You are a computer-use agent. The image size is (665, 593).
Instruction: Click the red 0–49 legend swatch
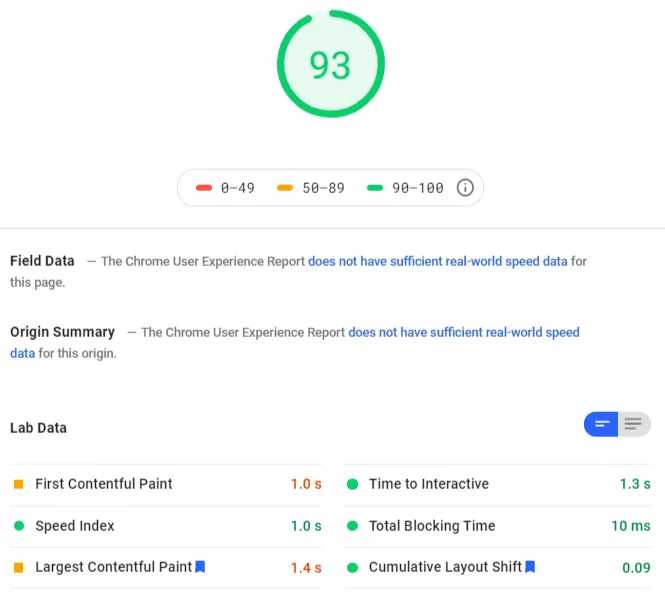click(x=204, y=188)
